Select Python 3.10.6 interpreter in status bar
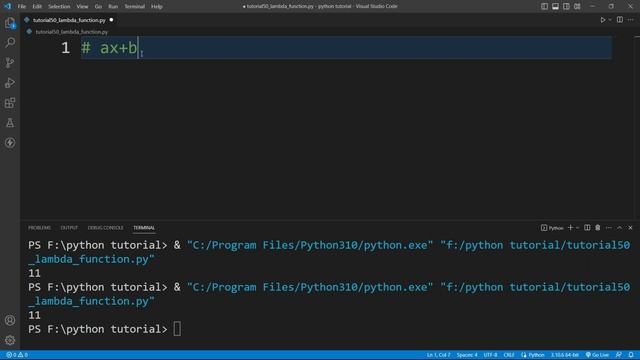 pyautogui.click(x=565, y=355)
